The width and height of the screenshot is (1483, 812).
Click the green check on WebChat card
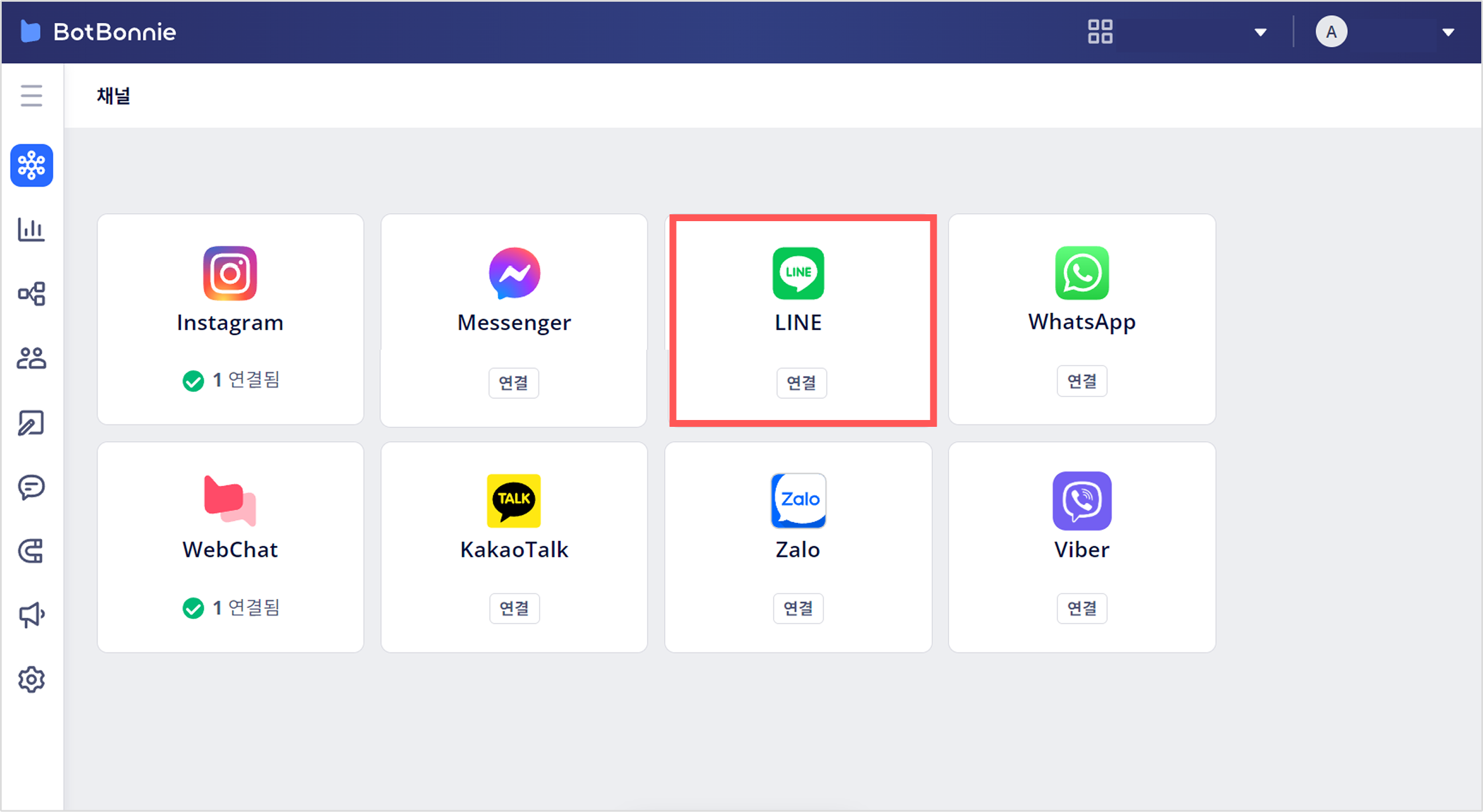[193, 608]
